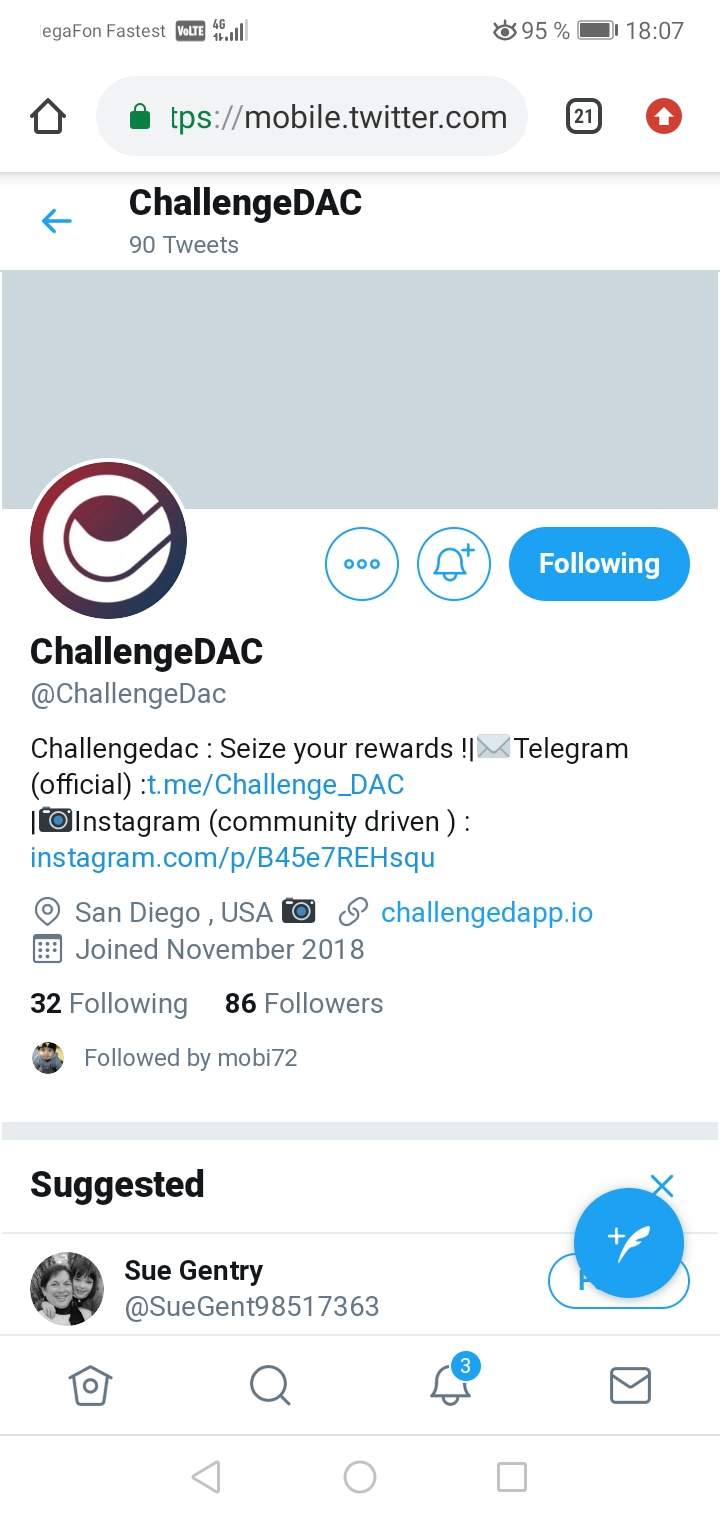The height and width of the screenshot is (1520, 720).
Task: Toggle the Following button
Action: [x=599, y=564]
